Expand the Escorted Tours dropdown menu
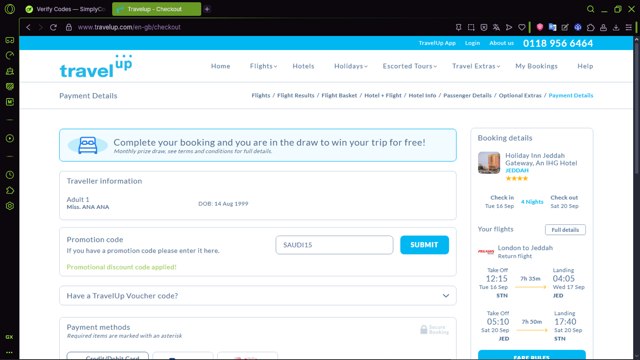The height and width of the screenshot is (360, 640). click(x=409, y=66)
